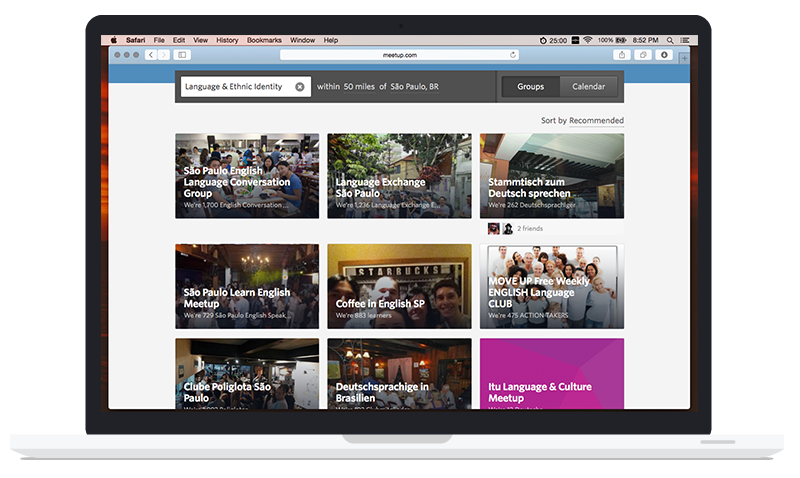
Task: Select the Groups view toggle
Action: click(x=531, y=87)
